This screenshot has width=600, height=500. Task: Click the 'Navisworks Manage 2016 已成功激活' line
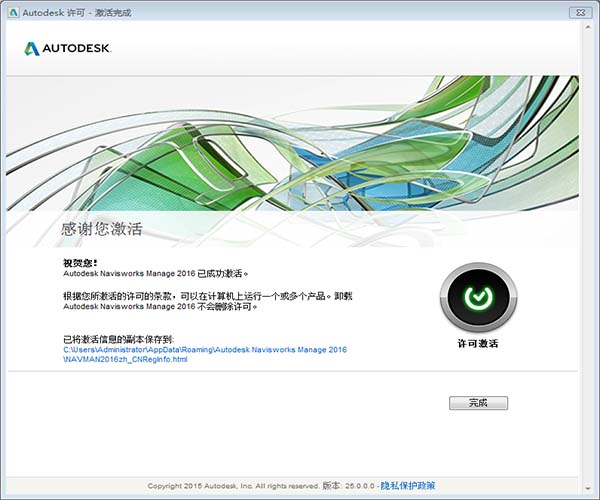tap(154, 272)
